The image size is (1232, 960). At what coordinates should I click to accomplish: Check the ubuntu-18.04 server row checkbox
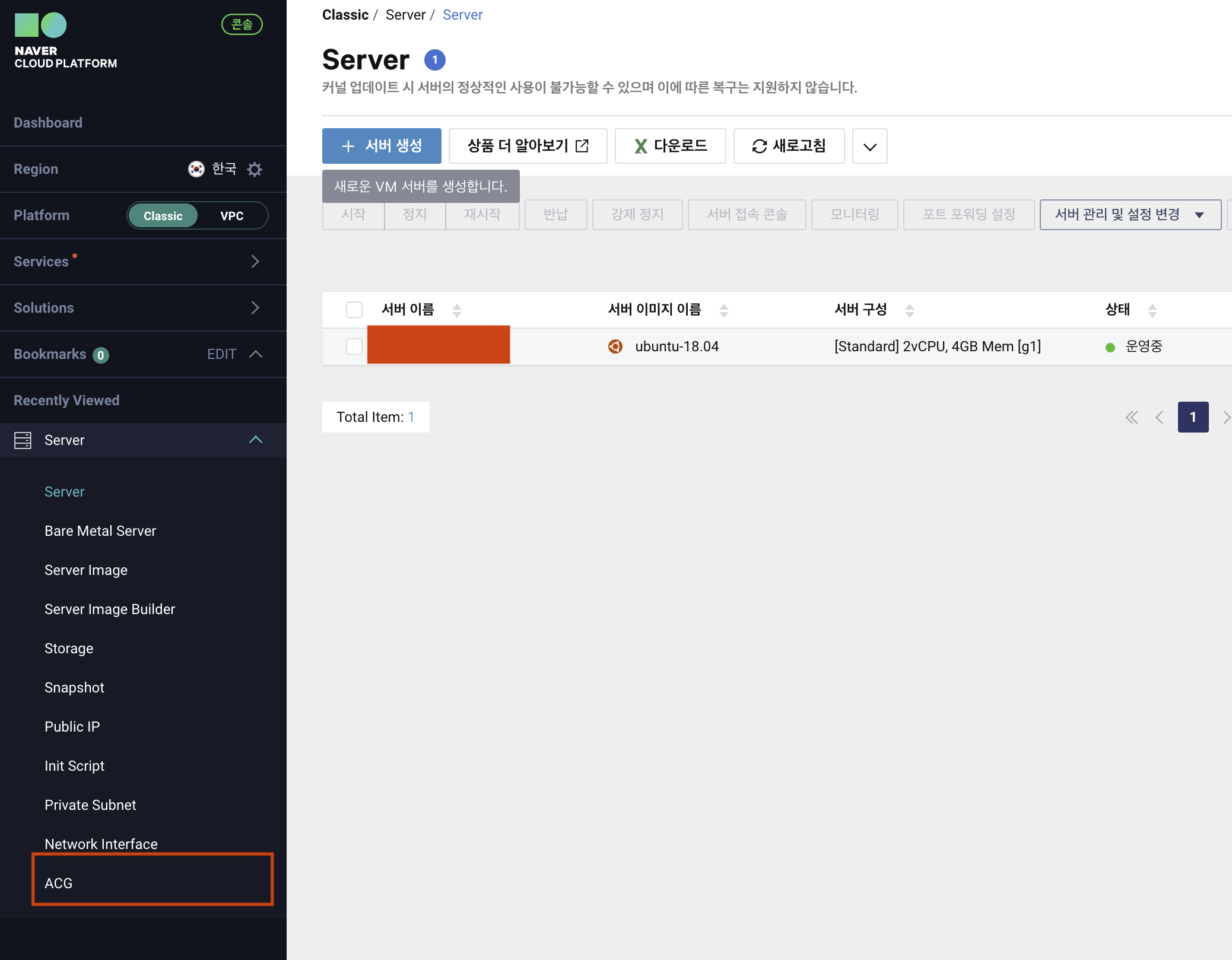coord(354,347)
